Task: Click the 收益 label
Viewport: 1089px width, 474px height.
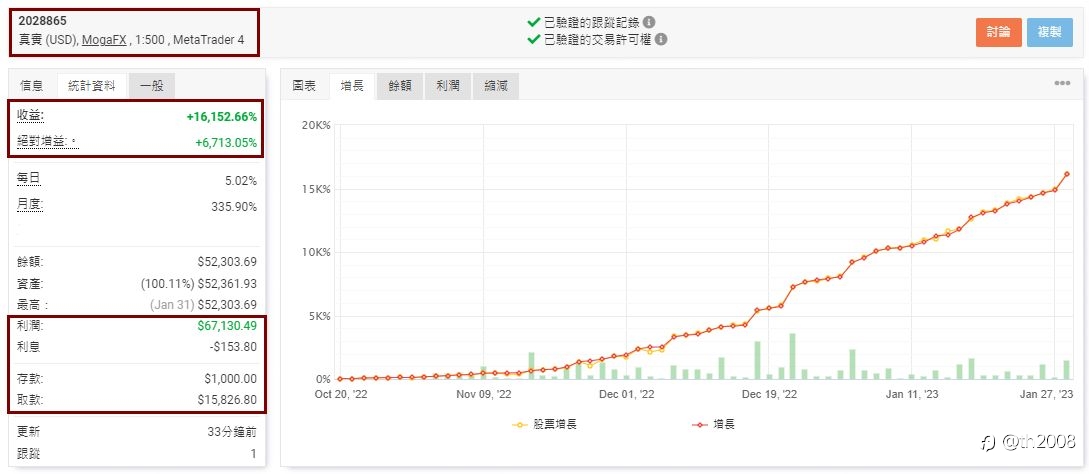Action: pos(30,116)
